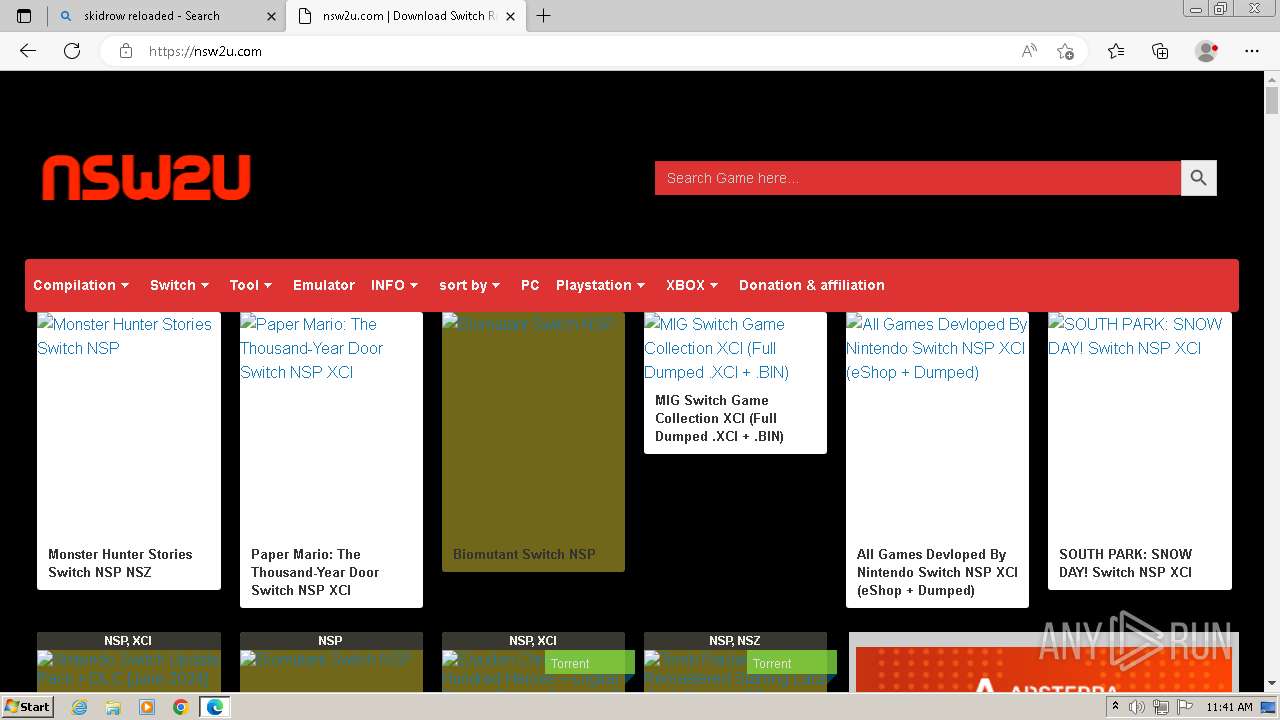
Task: Open Edge Settings and more menu
Action: pyautogui.click(x=1252, y=51)
